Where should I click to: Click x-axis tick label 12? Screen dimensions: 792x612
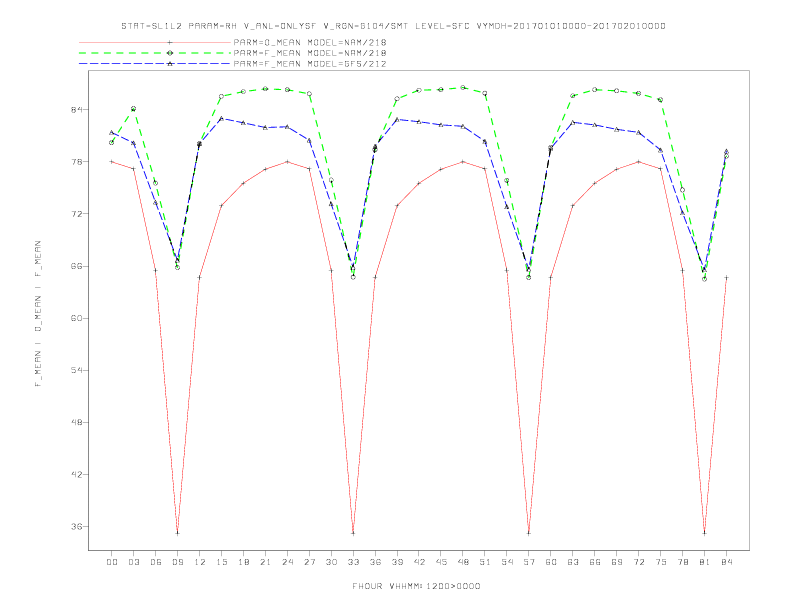pos(200,562)
